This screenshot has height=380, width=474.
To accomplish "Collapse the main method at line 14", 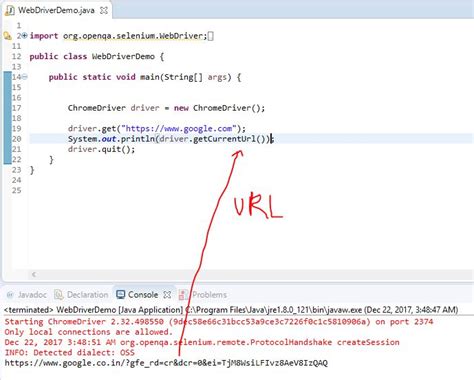I will (25, 77).
